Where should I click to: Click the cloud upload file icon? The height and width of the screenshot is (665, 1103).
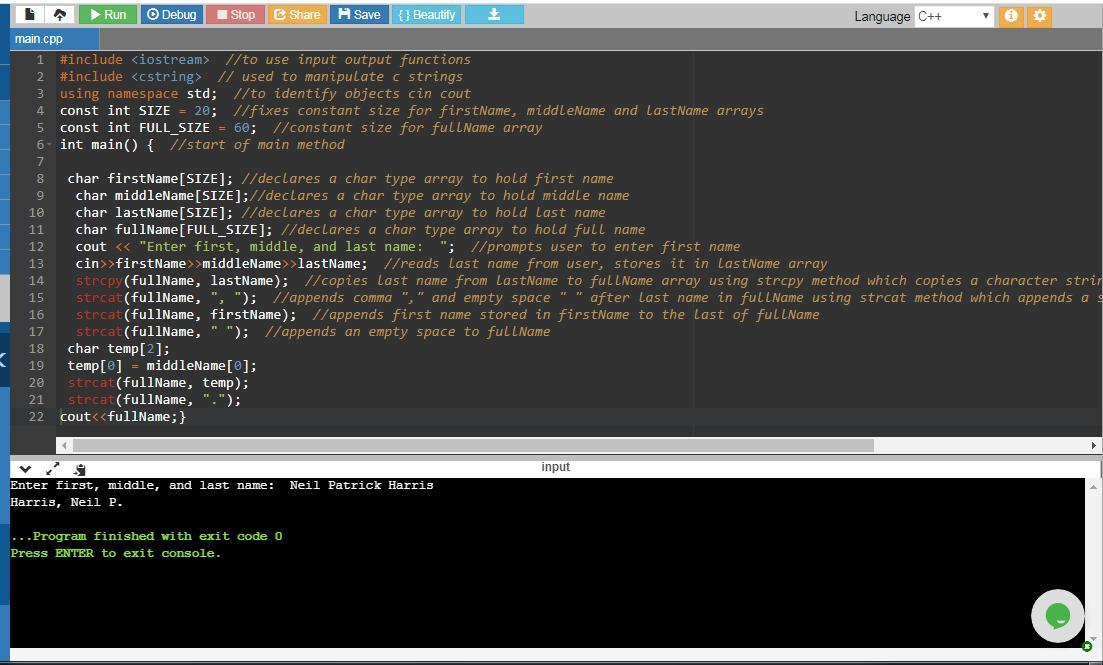pos(59,14)
